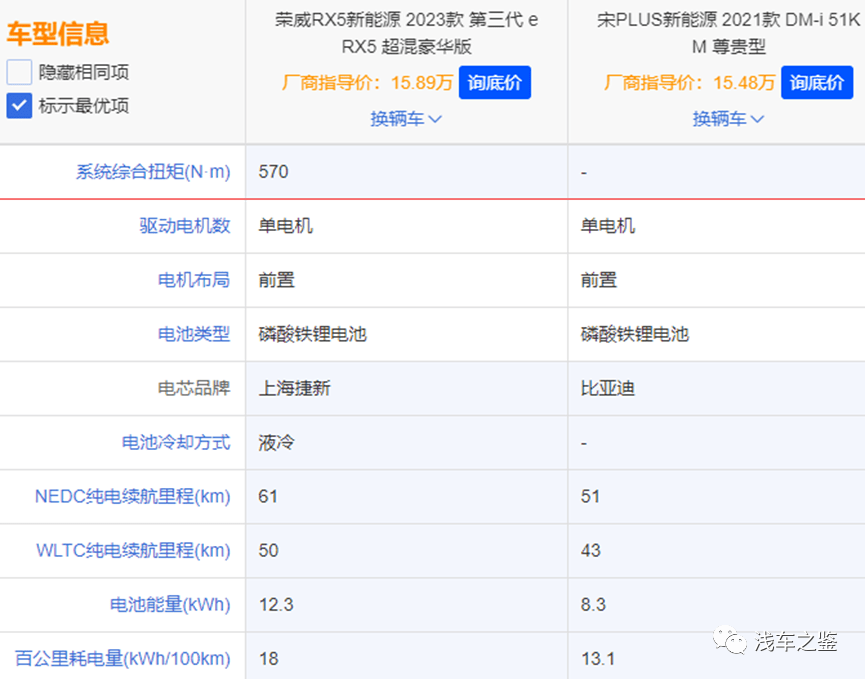Click the WLTC range value 50
Screen dimensions: 865x679
point(268,550)
